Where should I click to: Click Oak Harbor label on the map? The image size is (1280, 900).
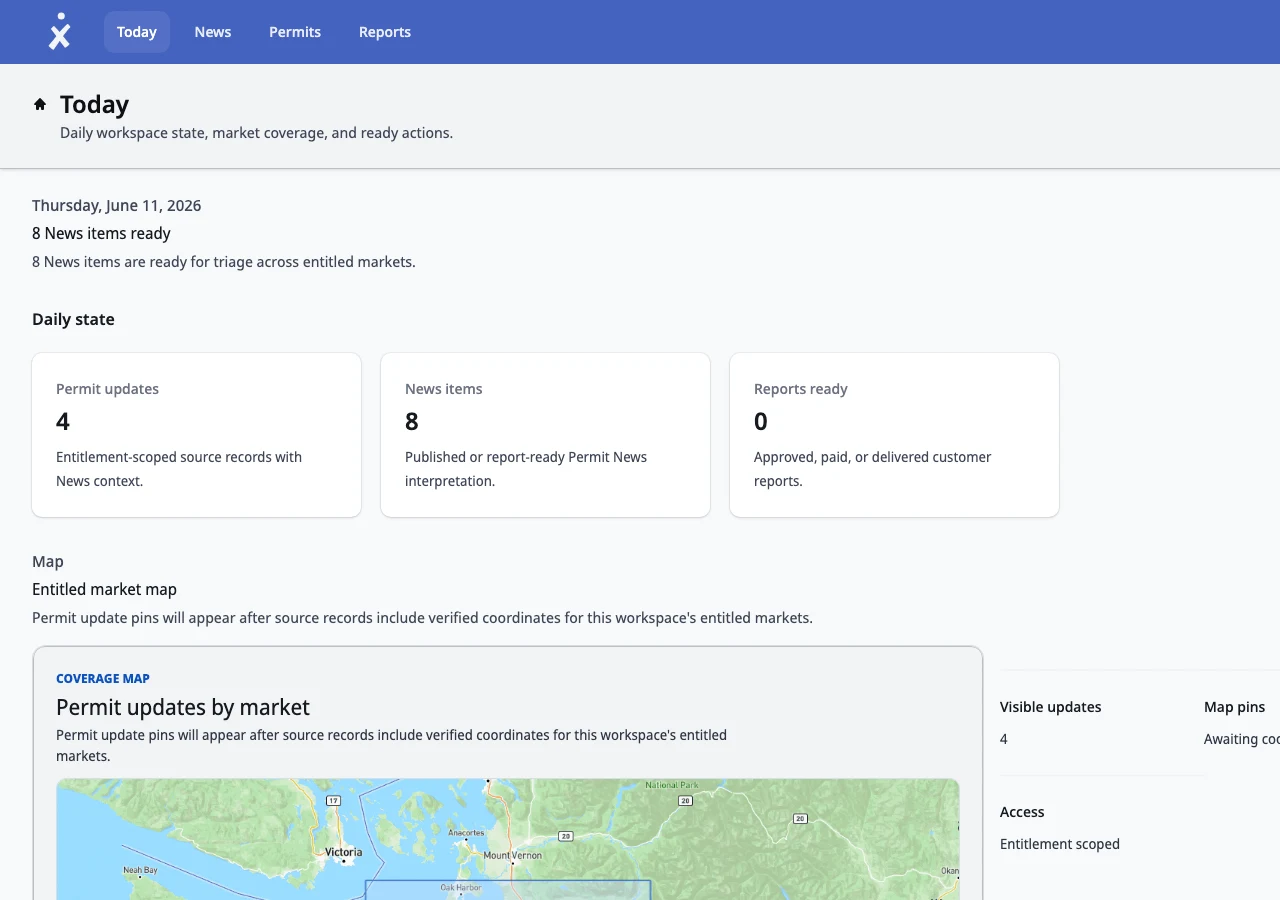[x=461, y=887]
